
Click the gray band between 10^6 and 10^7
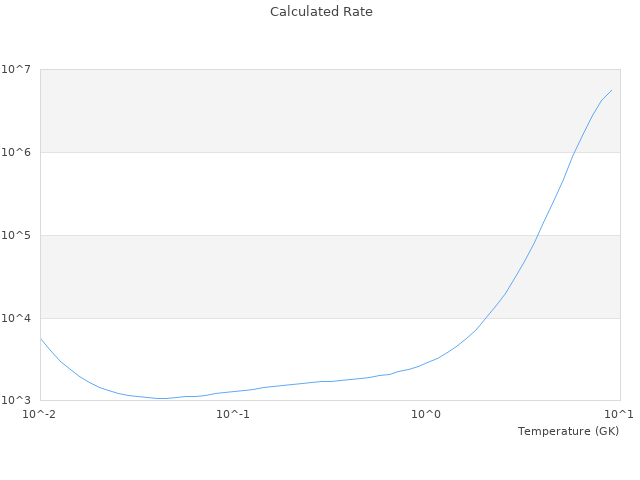tap(300, 110)
